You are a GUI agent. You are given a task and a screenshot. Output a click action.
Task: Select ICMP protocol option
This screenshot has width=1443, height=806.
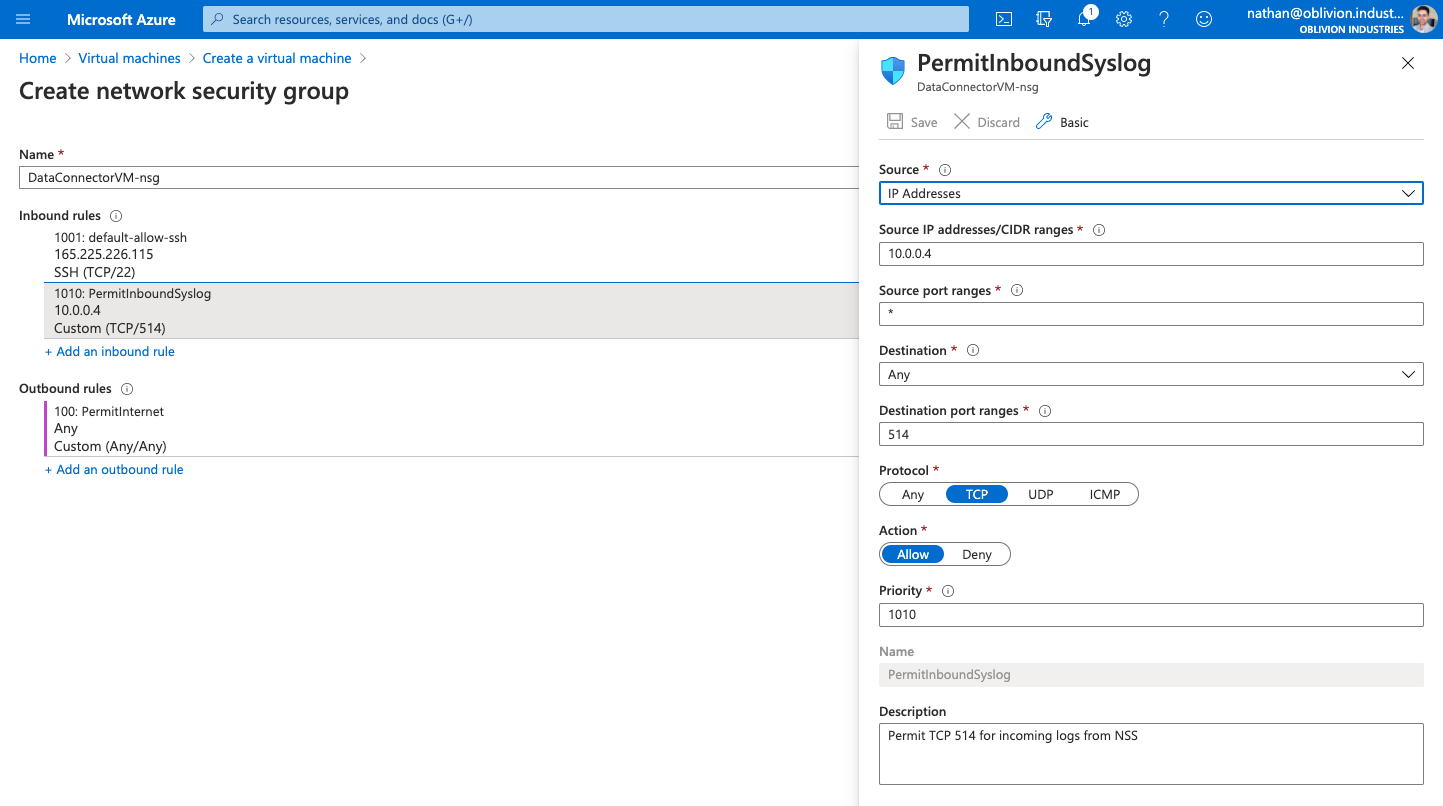[1104, 494]
